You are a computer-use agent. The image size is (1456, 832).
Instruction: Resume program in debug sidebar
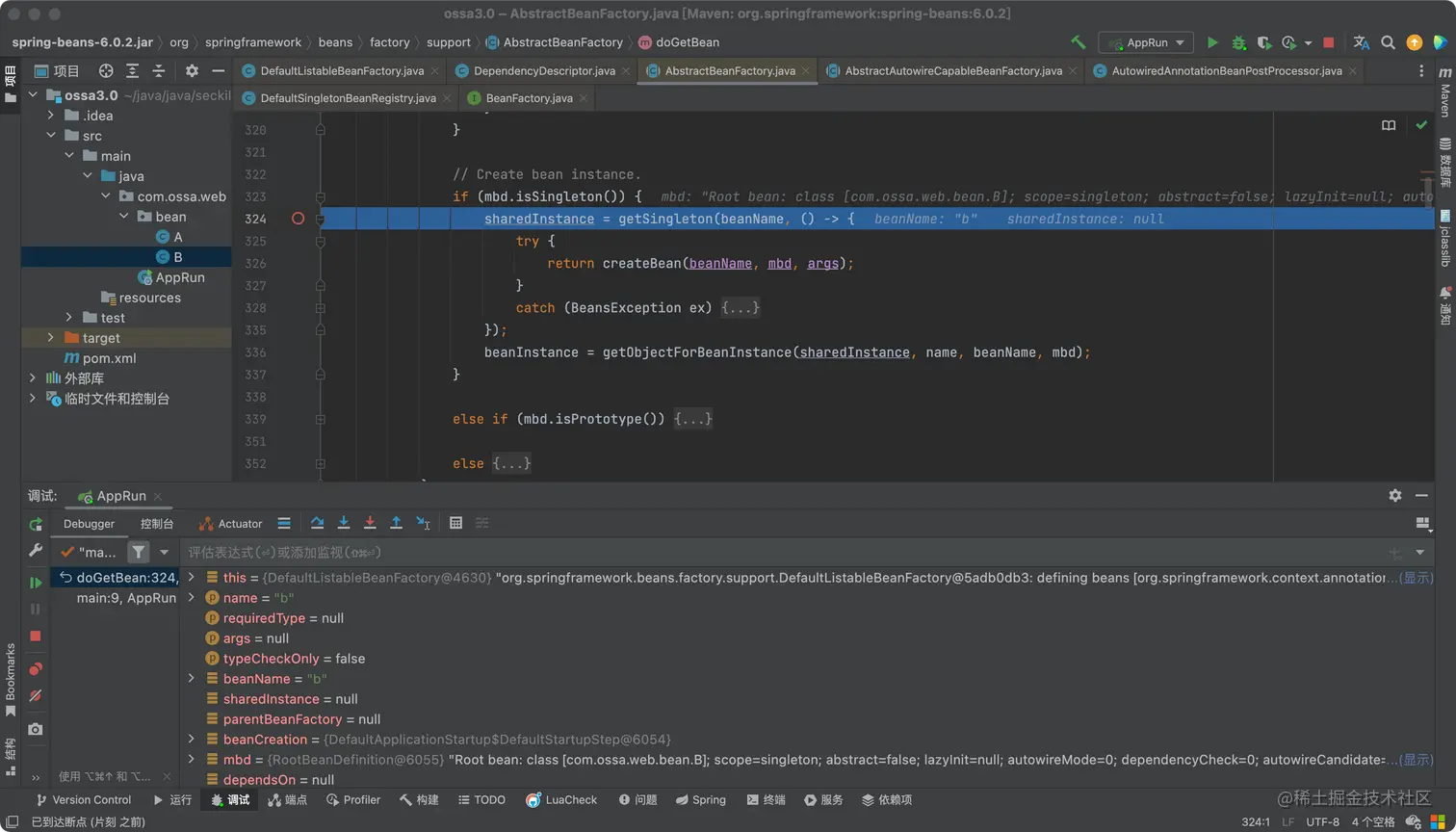click(x=36, y=583)
